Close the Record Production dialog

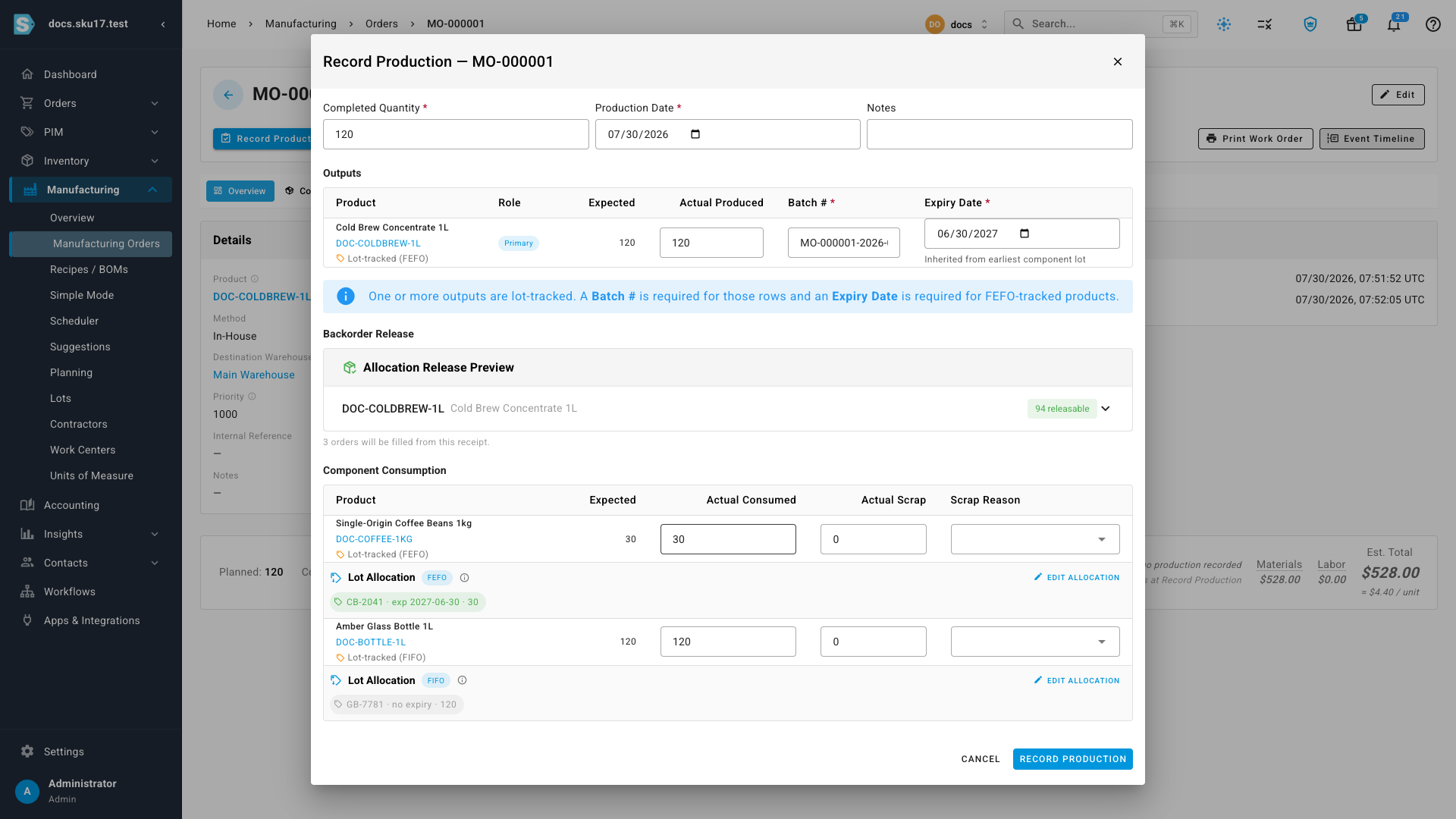coord(1117,61)
